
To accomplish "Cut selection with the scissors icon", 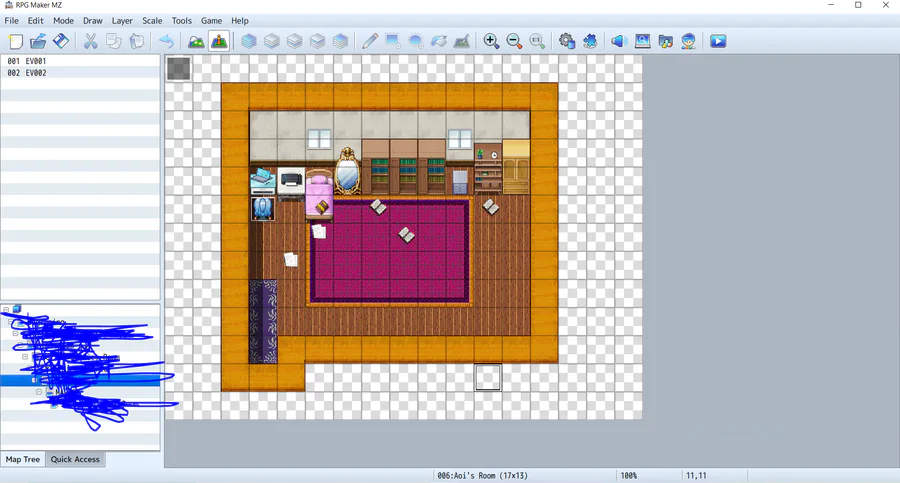I will point(91,41).
